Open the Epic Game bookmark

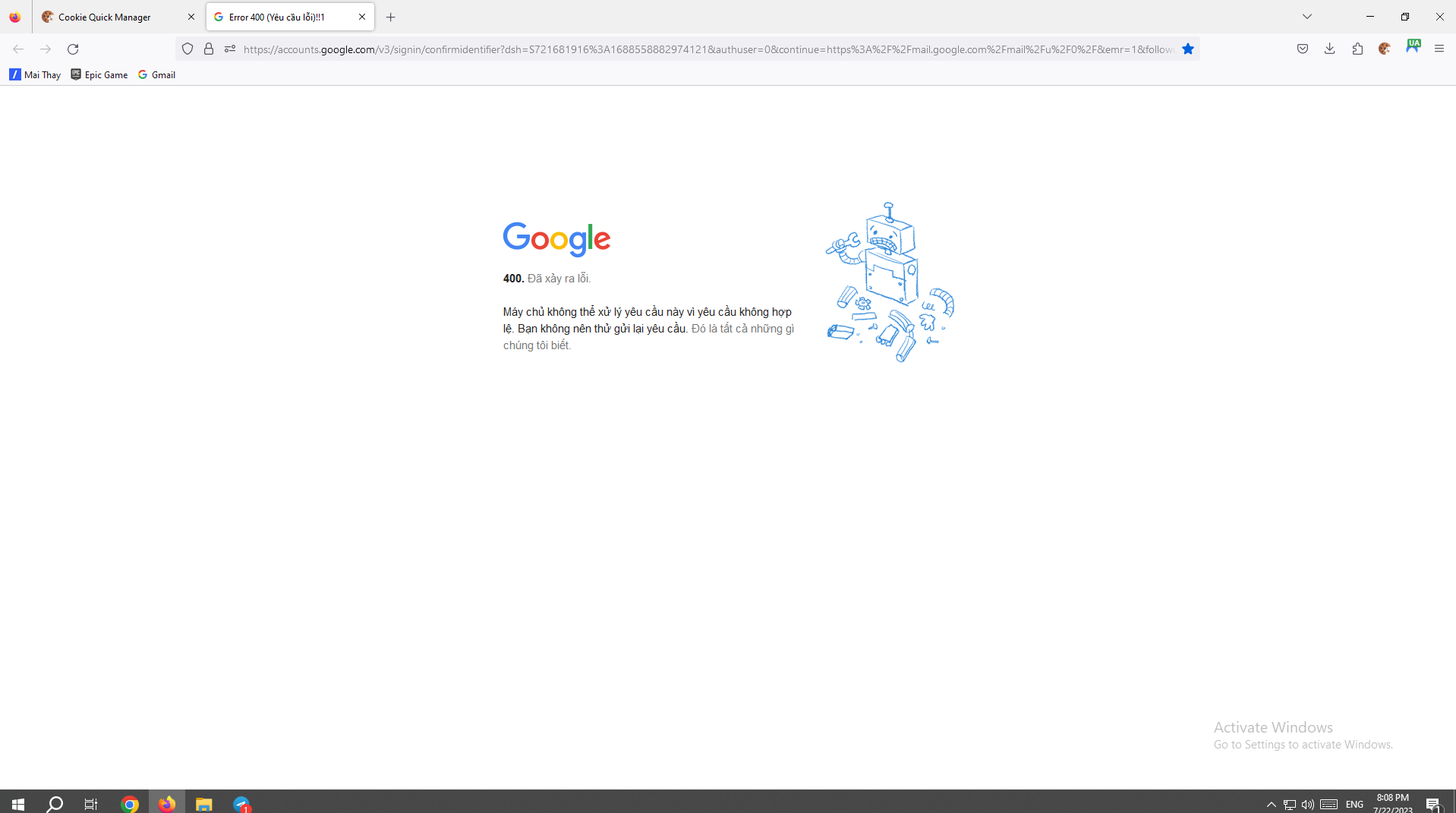(x=99, y=74)
